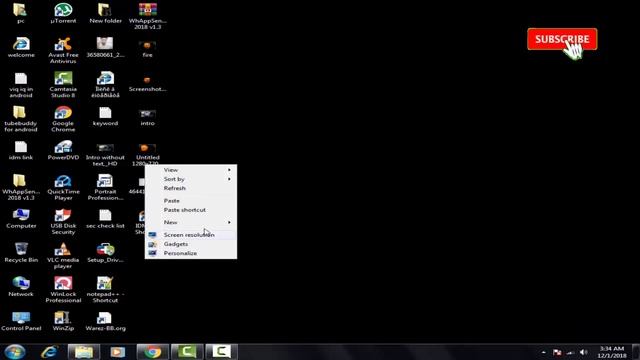Select the 'Intro without text_HD' file
640x360 pixels.
(x=105, y=154)
